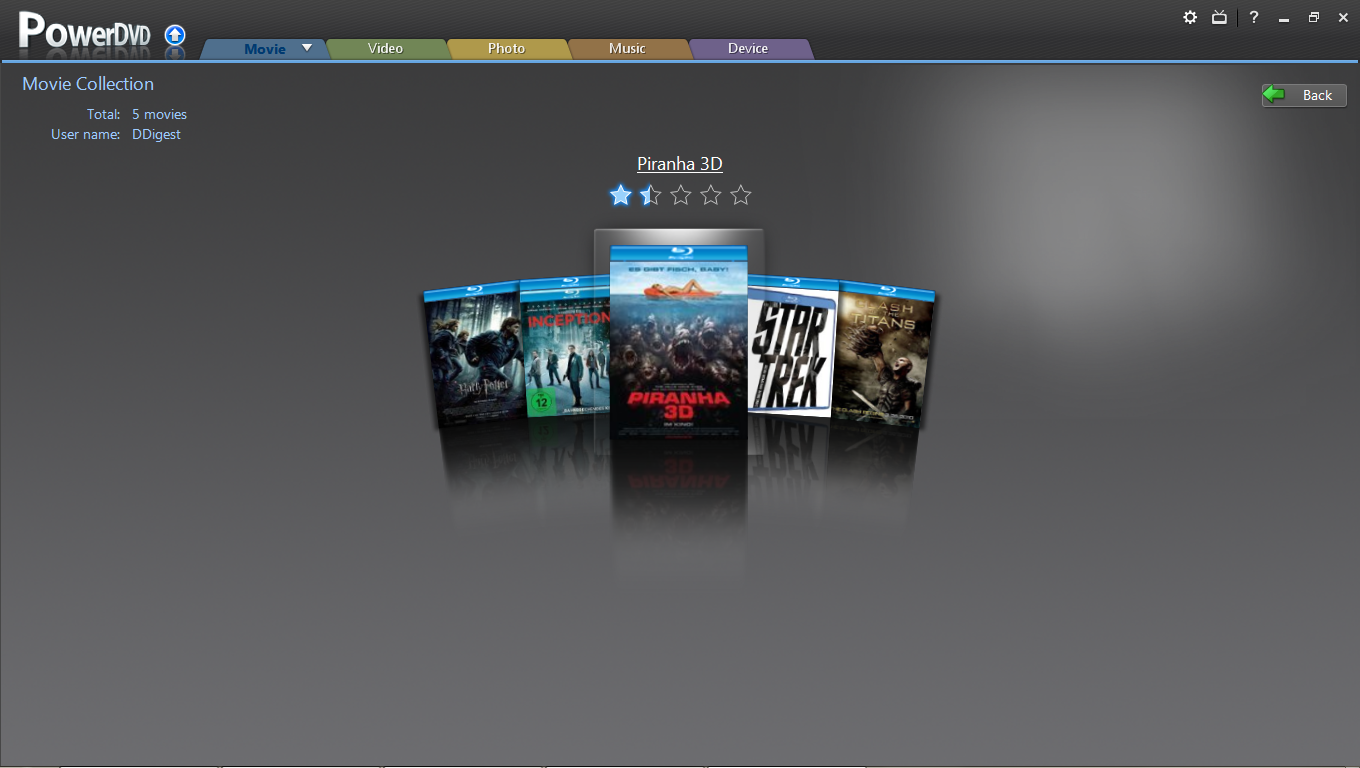This screenshot has height=768, width=1360.
Task: Open the Photo tab
Action: coord(506,48)
